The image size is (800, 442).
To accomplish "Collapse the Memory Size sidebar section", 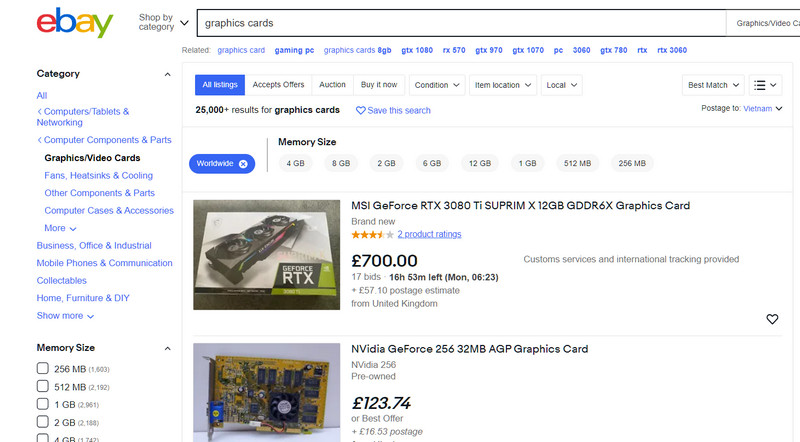I will [x=167, y=349].
